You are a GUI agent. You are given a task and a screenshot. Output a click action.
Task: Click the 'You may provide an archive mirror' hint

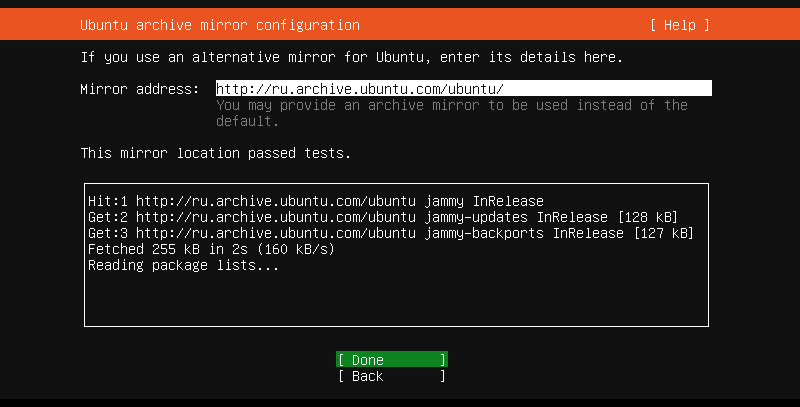451,105
